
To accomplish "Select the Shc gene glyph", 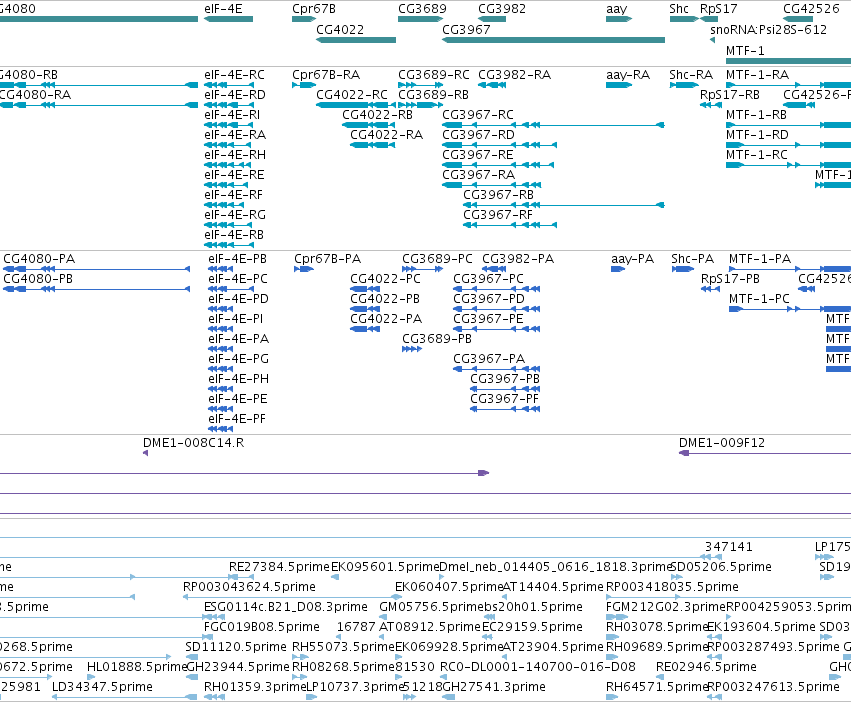I will click(684, 19).
